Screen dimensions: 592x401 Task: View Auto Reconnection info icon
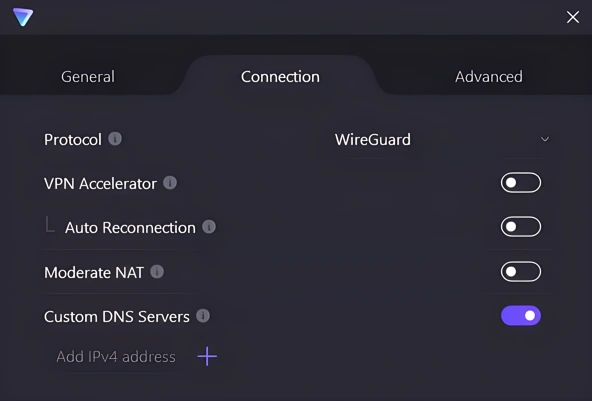tap(209, 227)
